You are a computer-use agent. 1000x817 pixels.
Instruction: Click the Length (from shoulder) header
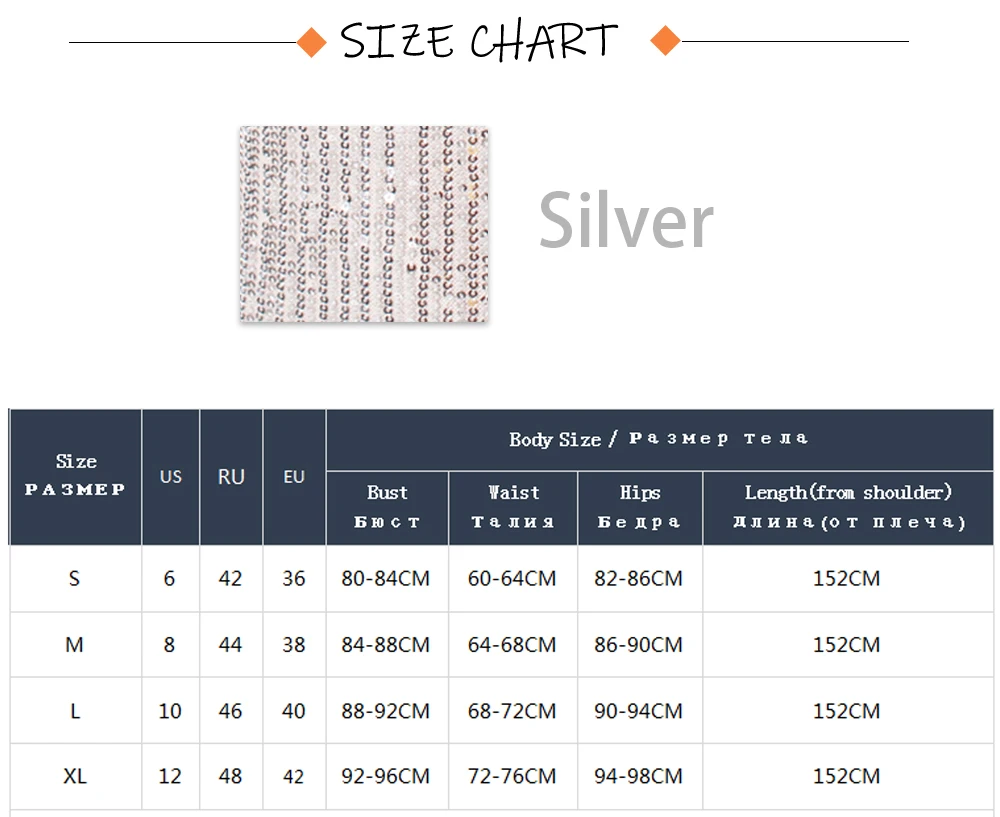(x=848, y=508)
